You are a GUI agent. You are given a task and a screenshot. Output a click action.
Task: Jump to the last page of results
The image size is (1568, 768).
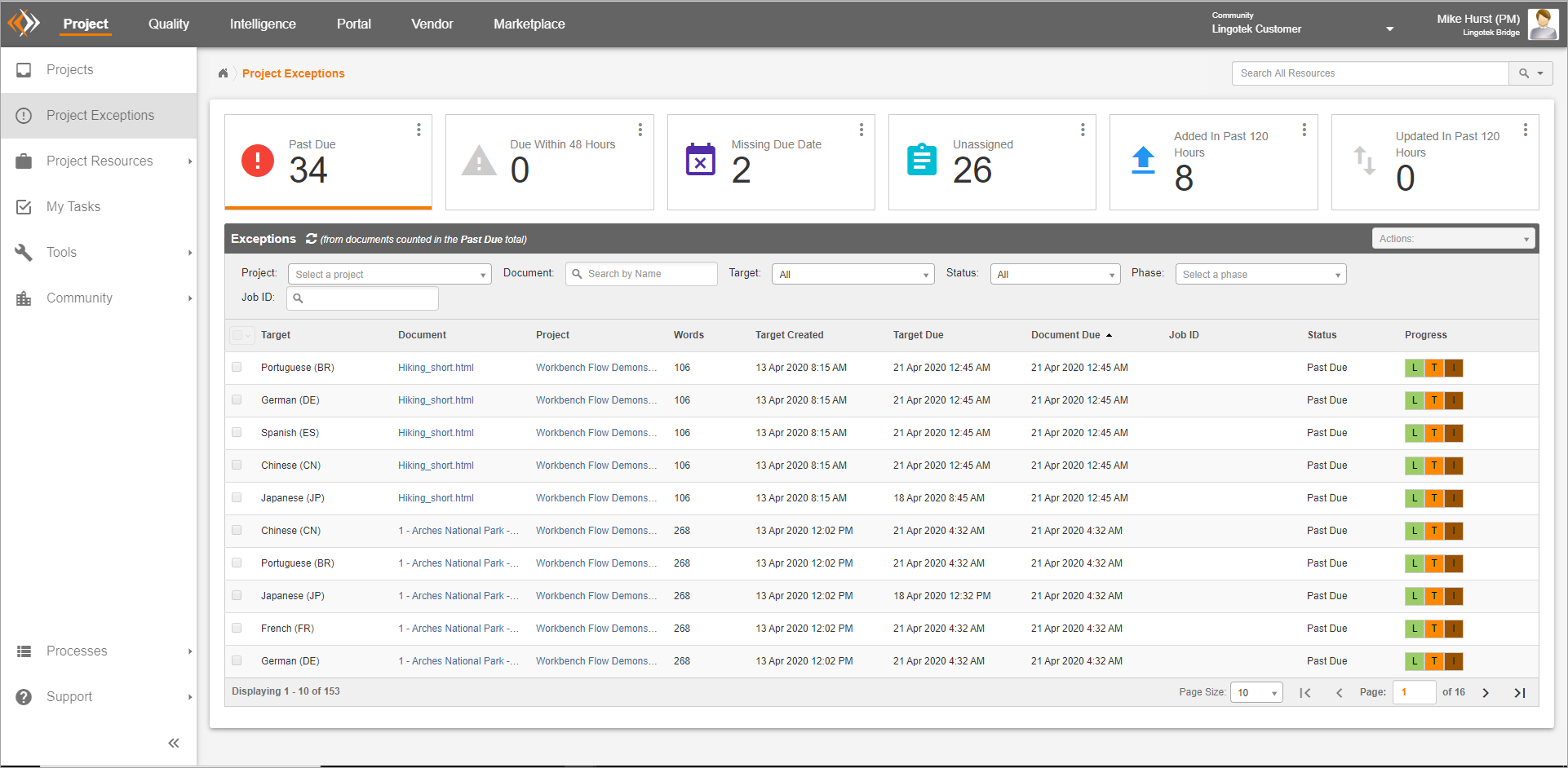pyautogui.click(x=1519, y=692)
